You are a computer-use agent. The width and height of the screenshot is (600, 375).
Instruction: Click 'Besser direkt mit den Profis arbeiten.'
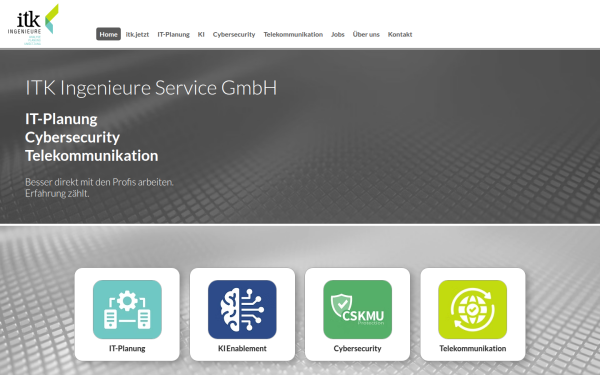click(x=99, y=182)
